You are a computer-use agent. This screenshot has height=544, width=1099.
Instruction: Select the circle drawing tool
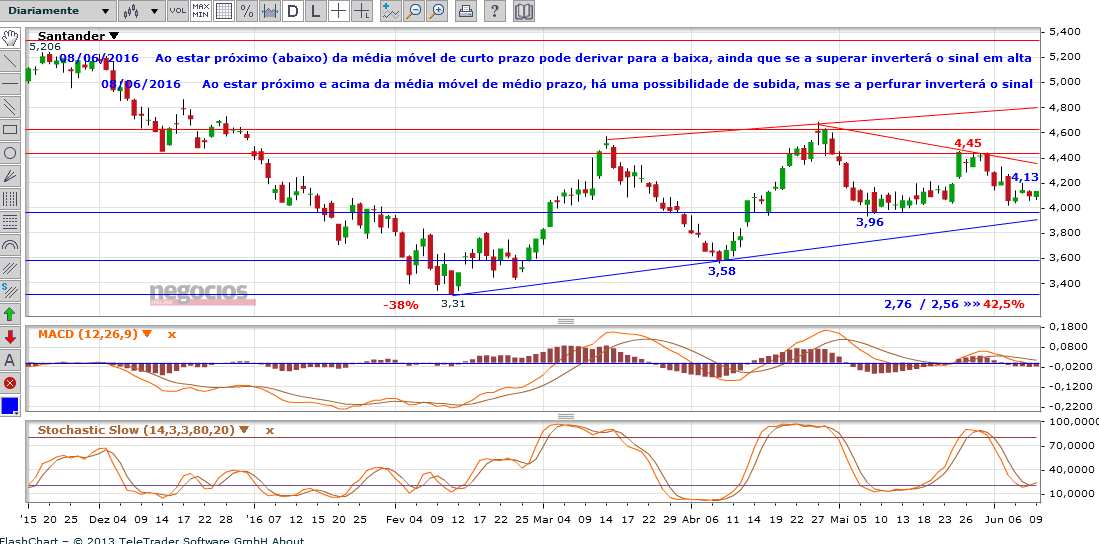click(11, 153)
